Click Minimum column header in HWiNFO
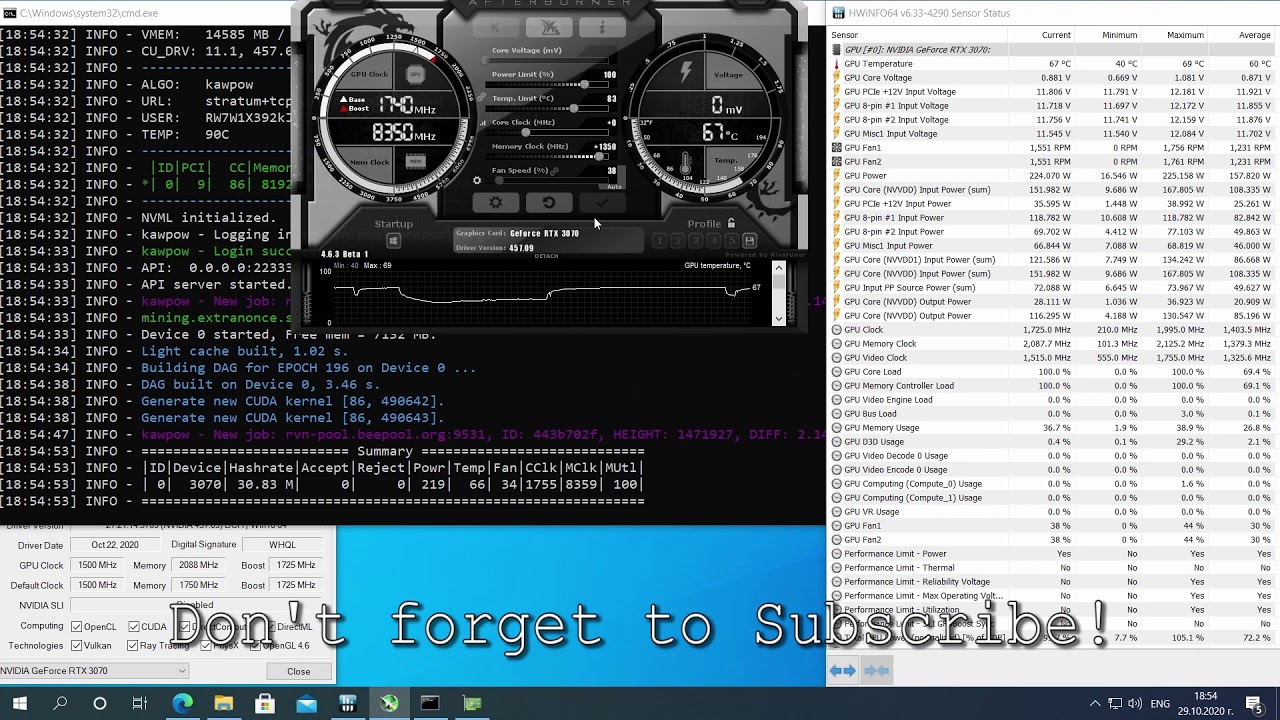 tap(1108, 35)
